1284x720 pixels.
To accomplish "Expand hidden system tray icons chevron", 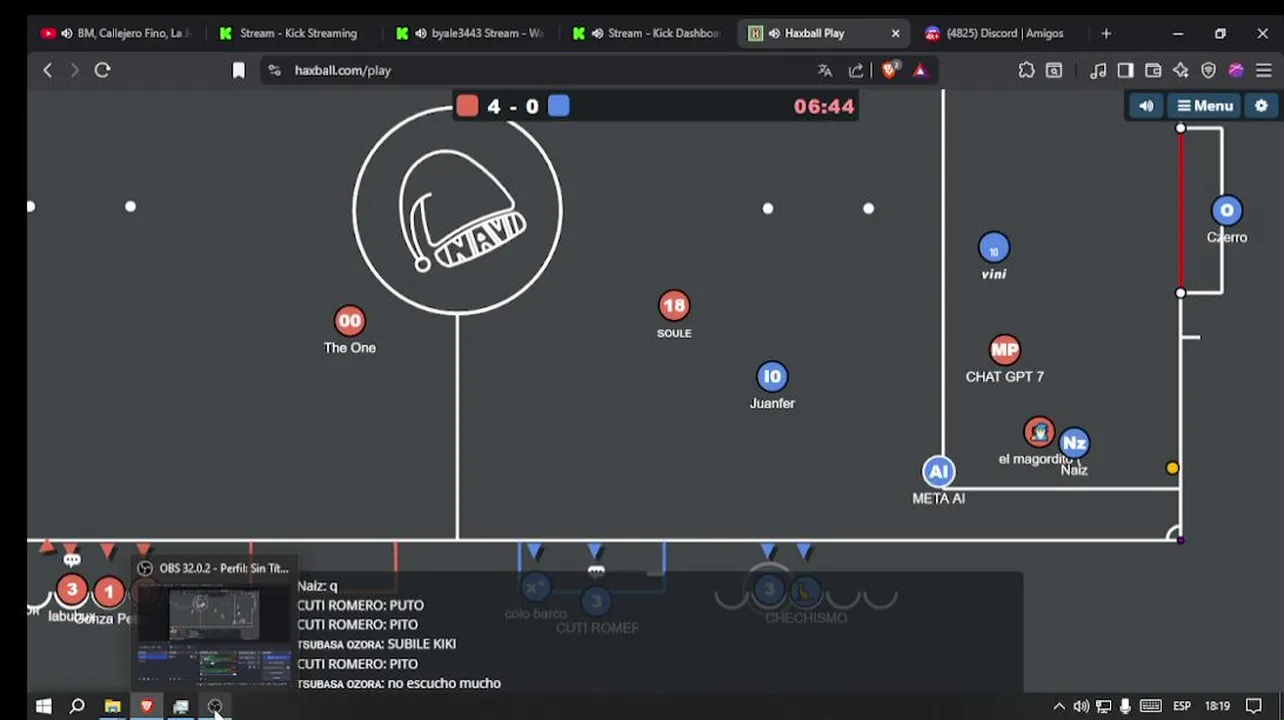I will coord(1059,706).
